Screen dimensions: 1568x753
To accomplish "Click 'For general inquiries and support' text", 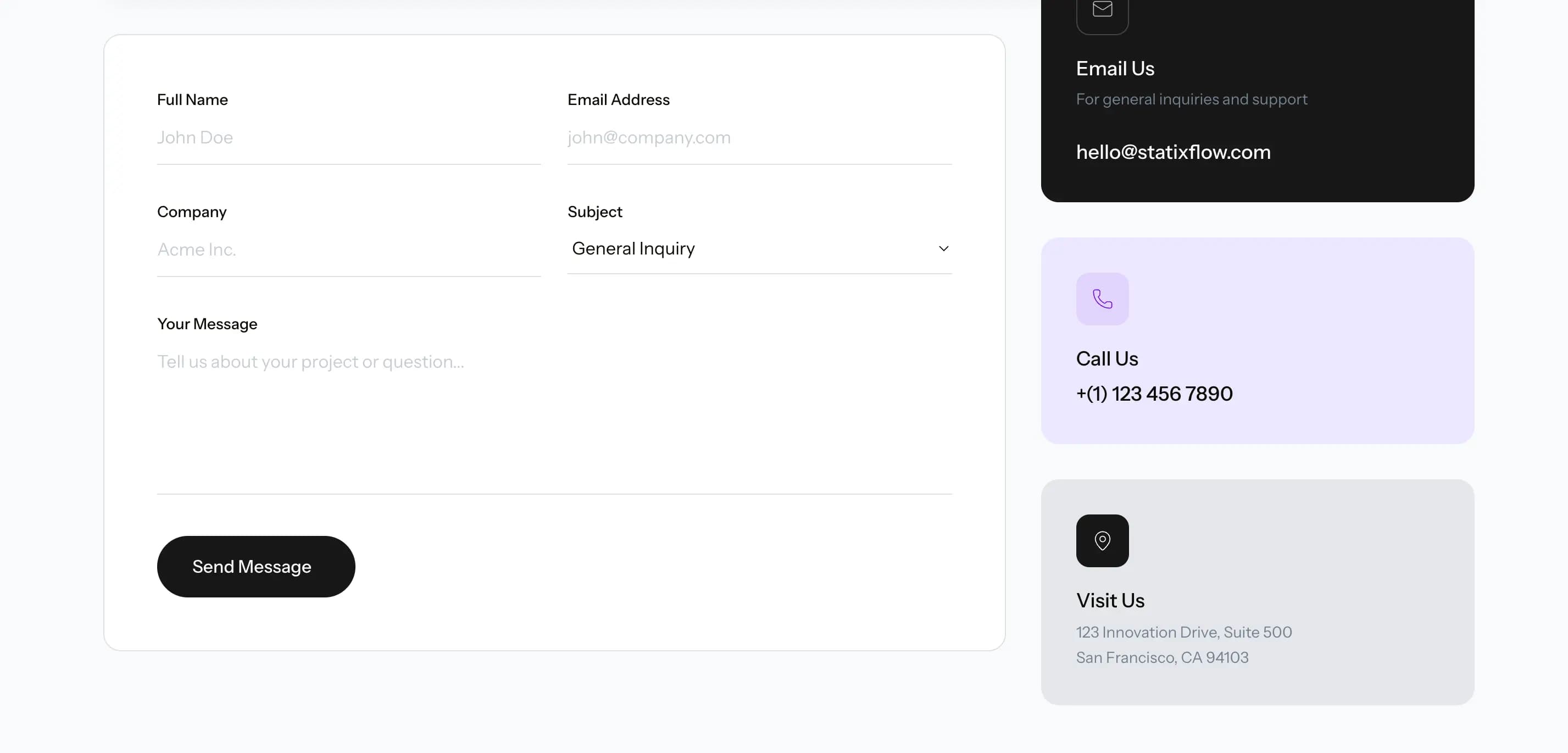I will pyautogui.click(x=1191, y=99).
